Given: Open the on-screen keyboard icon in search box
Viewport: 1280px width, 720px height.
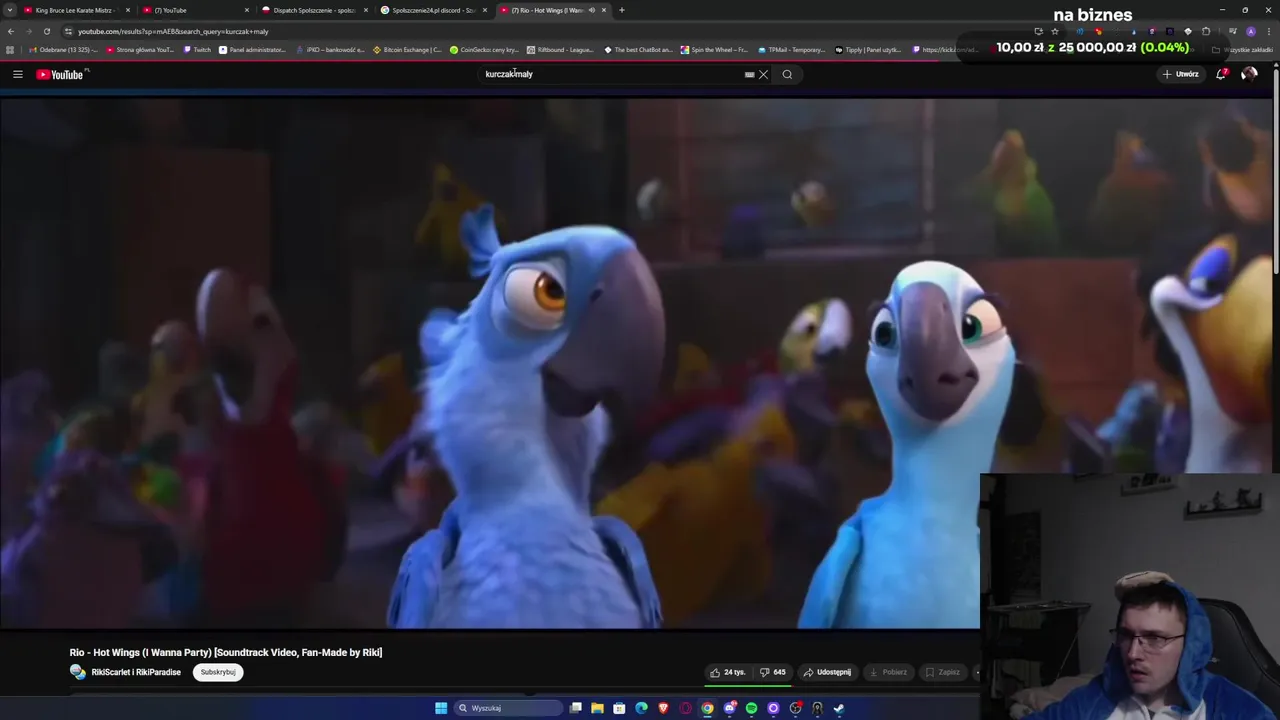Looking at the screenshot, I should point(749,74).
